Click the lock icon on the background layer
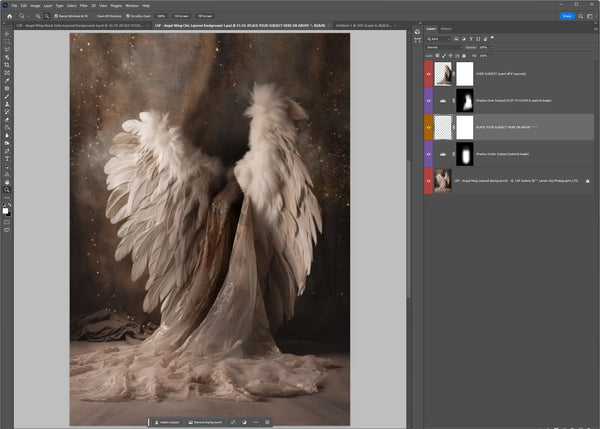Screen dimensions: 600x429 pos(587,181)
